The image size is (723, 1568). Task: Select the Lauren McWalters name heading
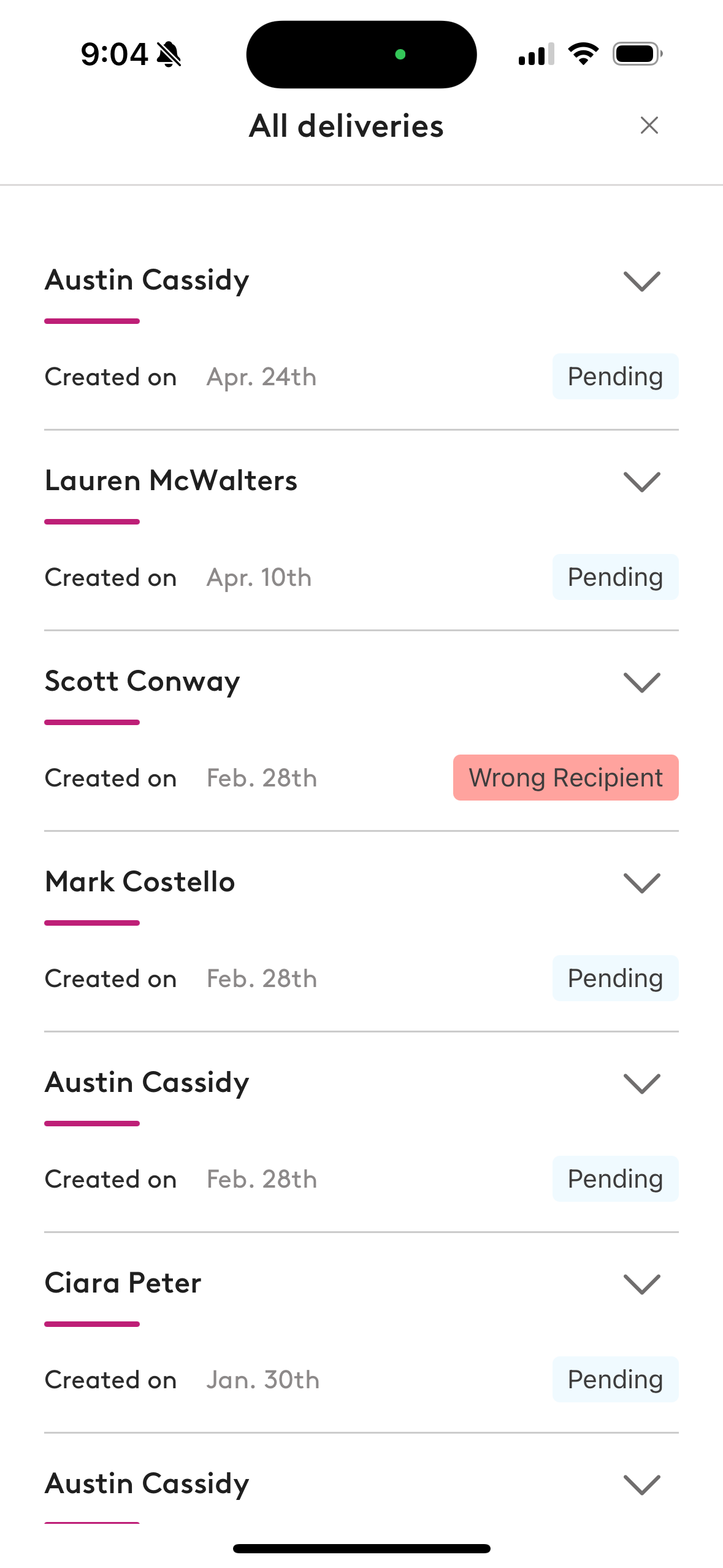point(171,480)
